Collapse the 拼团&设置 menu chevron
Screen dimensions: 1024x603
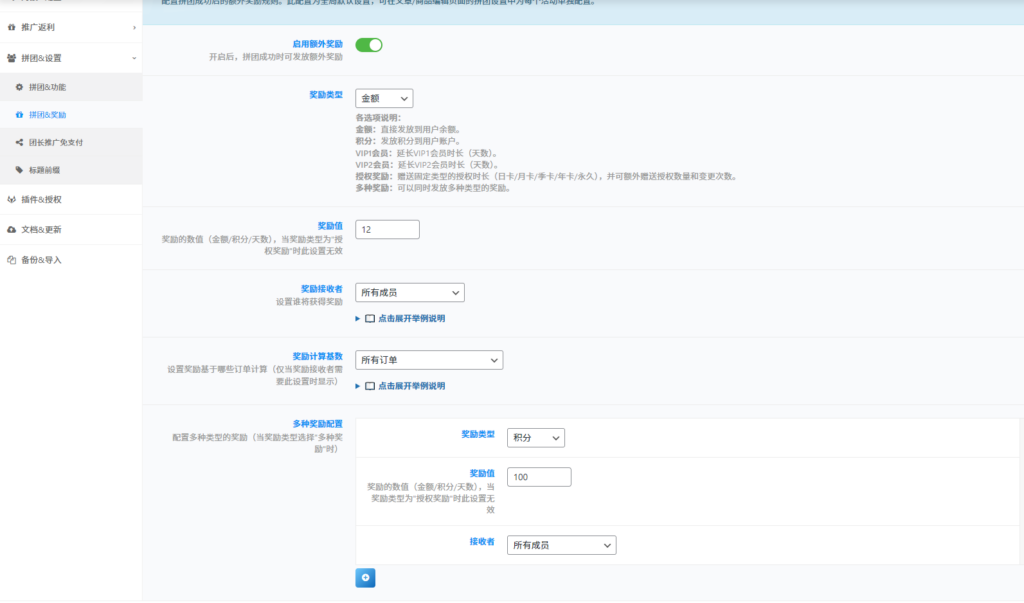pyautogui.click(x=134, y=58)
